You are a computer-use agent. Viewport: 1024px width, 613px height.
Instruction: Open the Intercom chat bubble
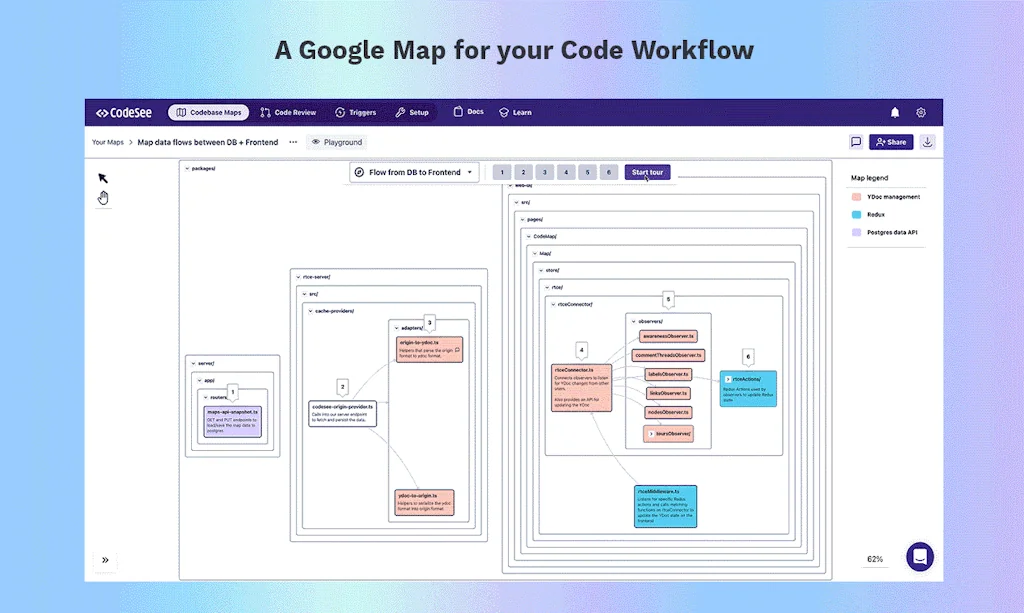pos(919,556)
